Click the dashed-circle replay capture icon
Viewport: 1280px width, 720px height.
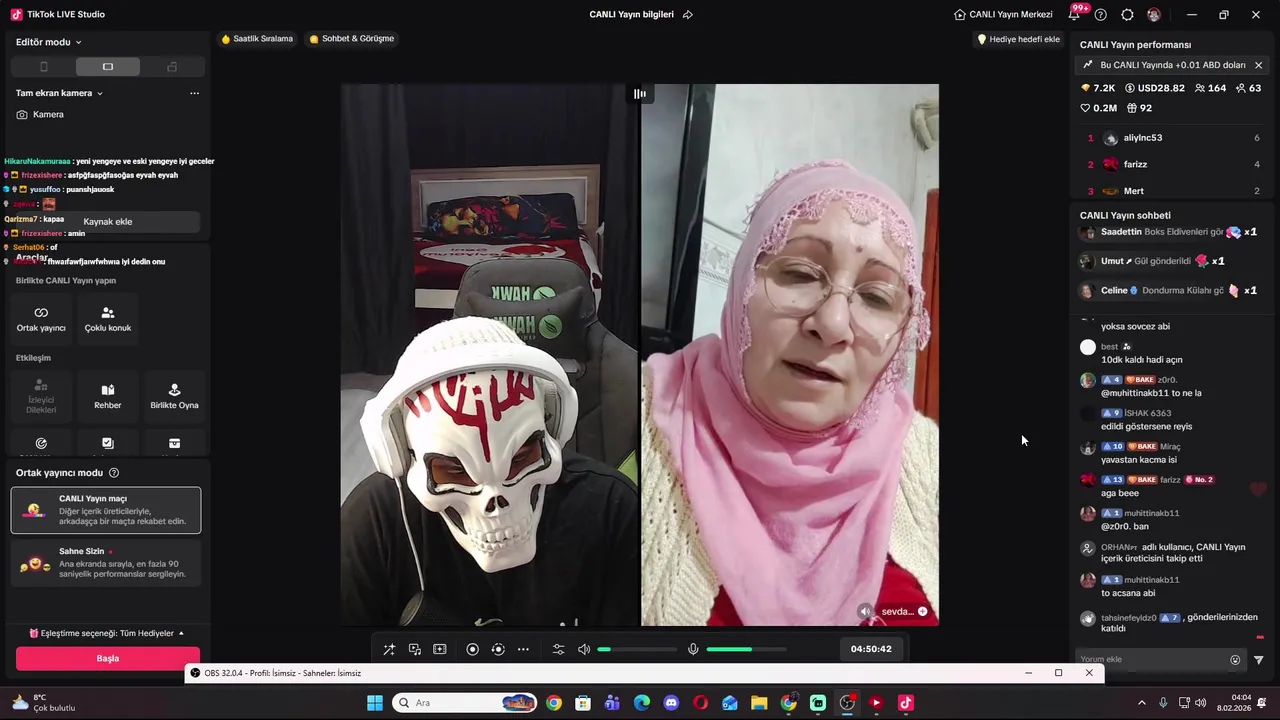point(498,649)
